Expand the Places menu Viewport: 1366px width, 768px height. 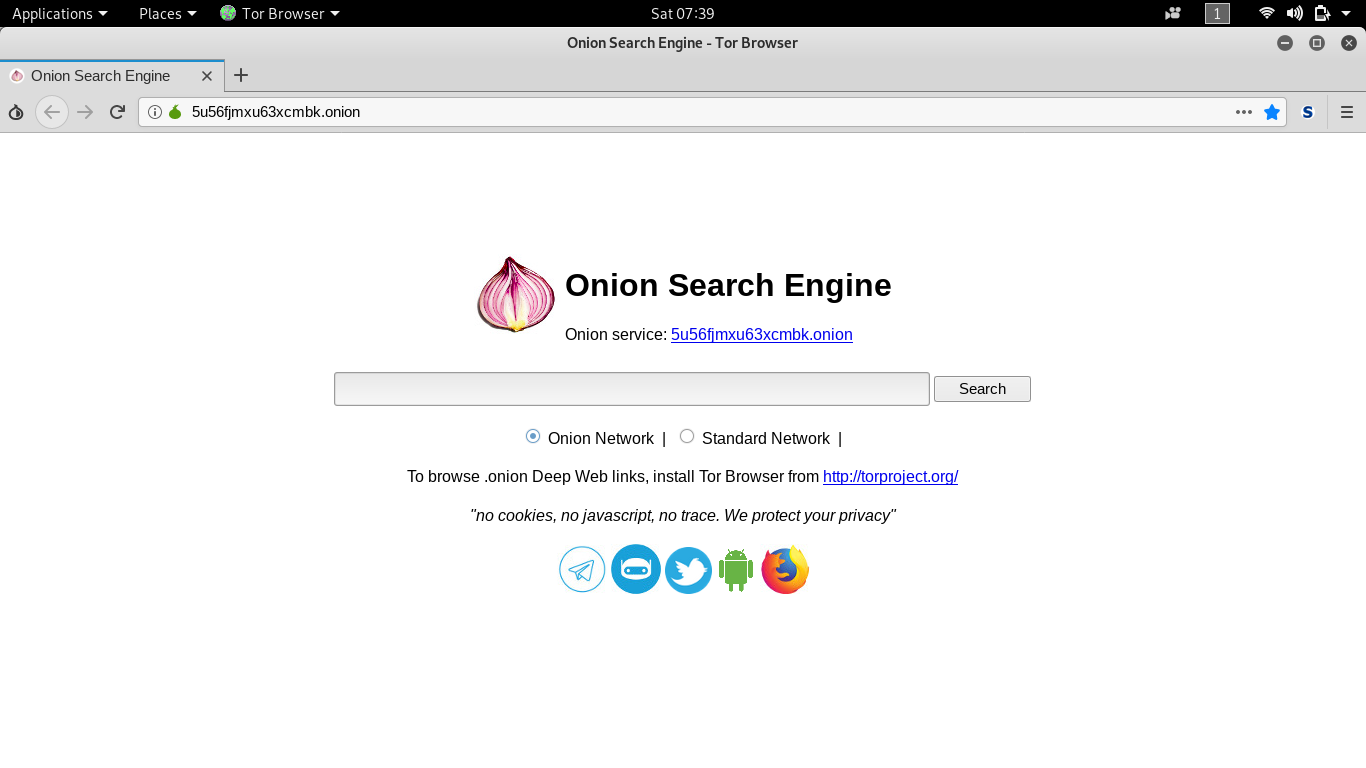coord(168,13)
